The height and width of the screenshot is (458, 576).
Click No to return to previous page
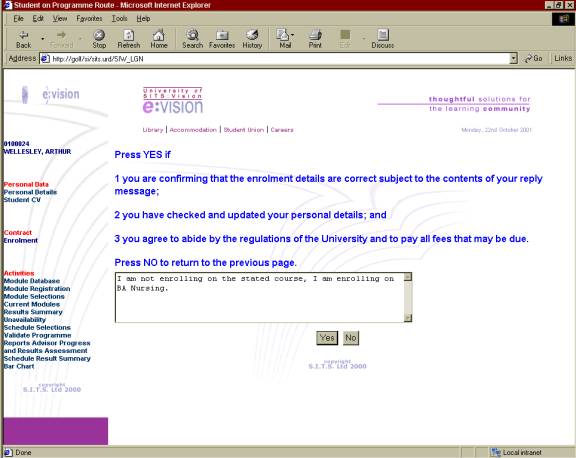[x=351, y=338]
